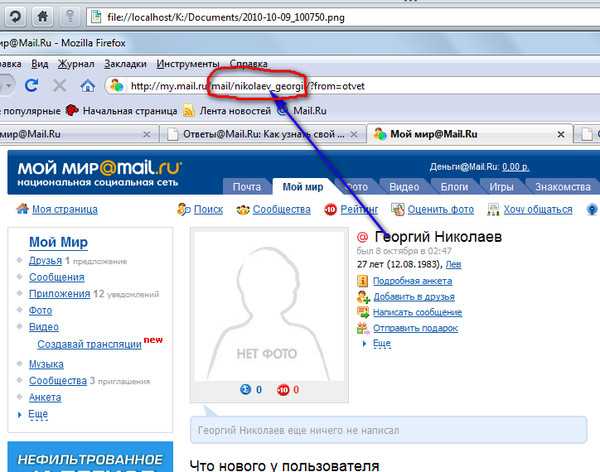
Task: Open the Хочу общаться link
Action: 538,209
